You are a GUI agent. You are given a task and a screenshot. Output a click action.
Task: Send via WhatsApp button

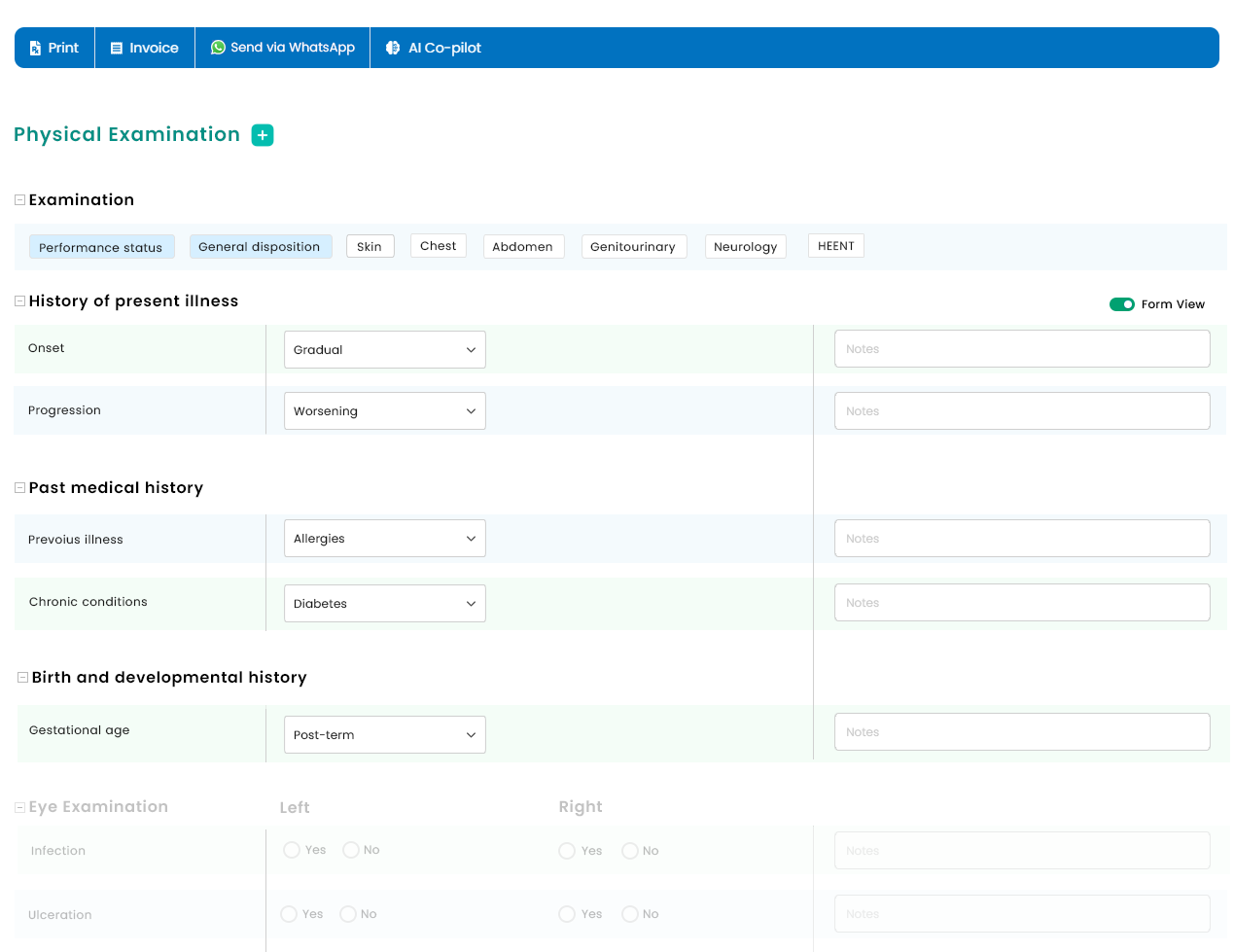click(283, 48)
